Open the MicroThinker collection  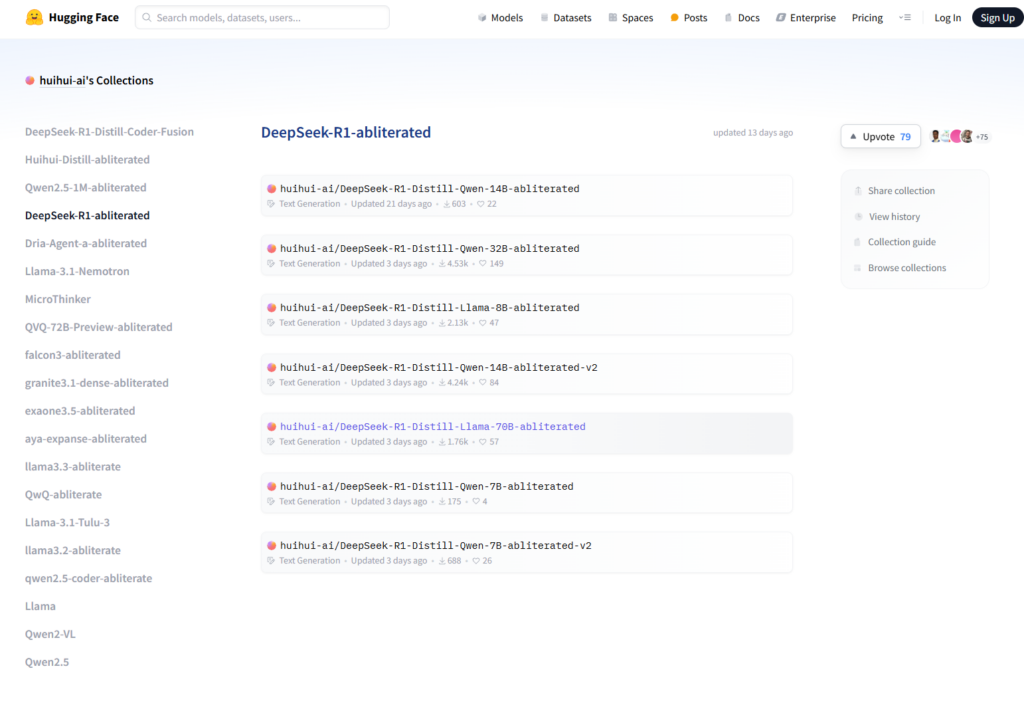(x=57, y=300)
